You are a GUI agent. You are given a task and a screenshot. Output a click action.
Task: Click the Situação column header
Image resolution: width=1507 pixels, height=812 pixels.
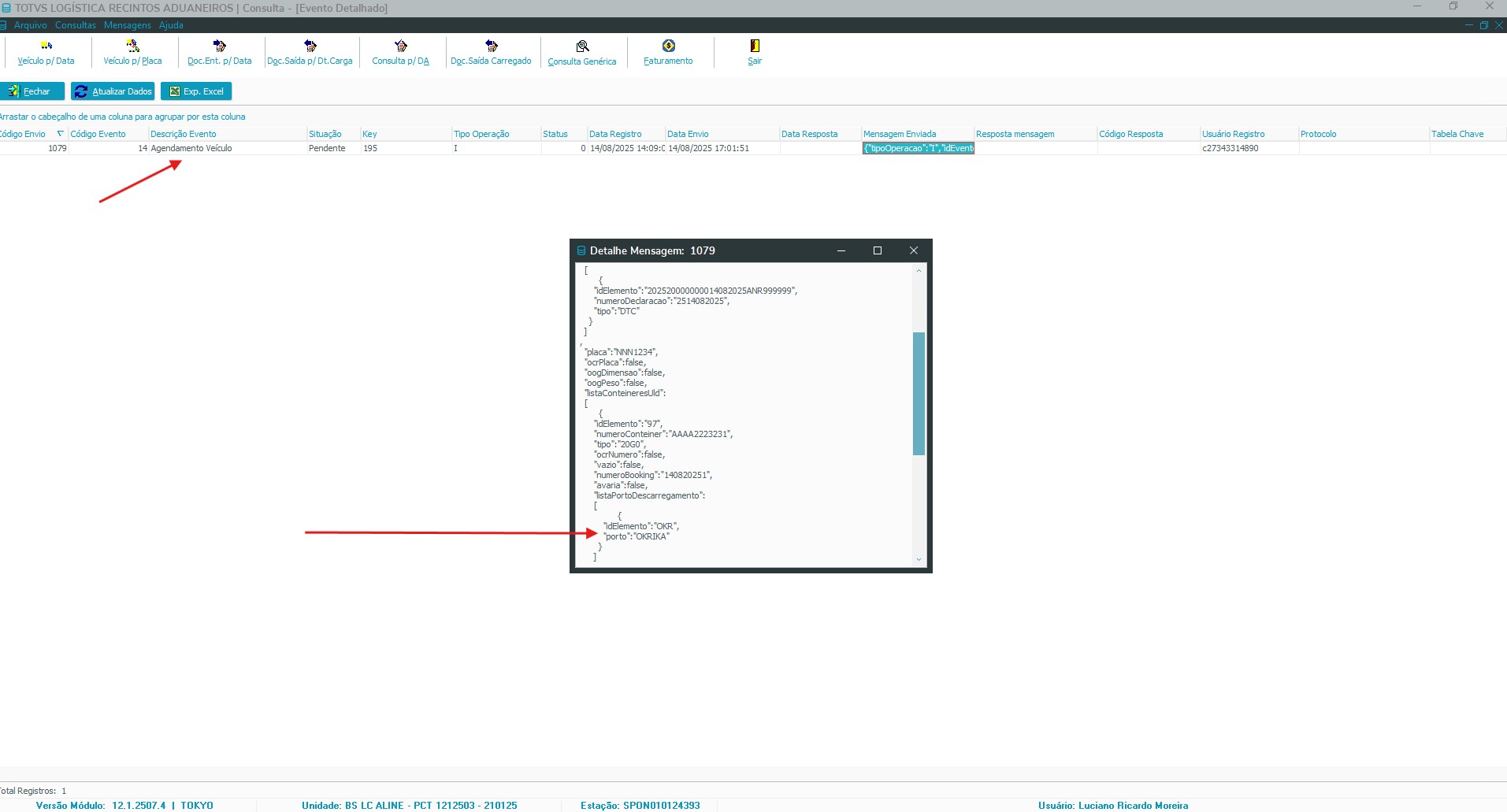pos(334,134)
